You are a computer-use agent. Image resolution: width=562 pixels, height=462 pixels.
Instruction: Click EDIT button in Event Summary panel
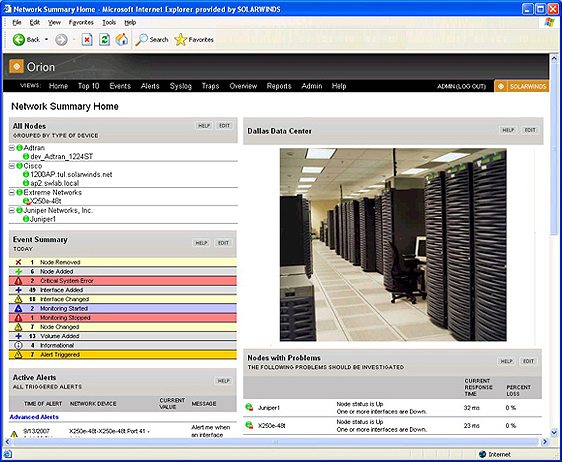pos(223,243)
